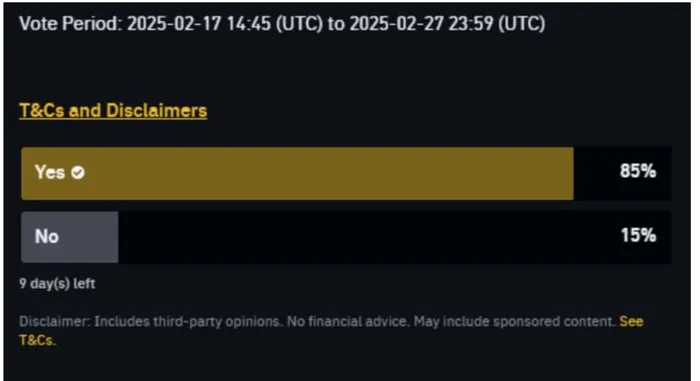This screenshot has width=700, height=381.
Task: Click the checkmark icon beside Yes
Action: tap(78, 172)
